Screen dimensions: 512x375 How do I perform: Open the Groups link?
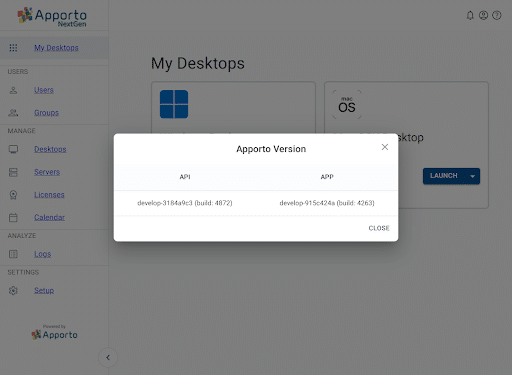tap(46, 113)
